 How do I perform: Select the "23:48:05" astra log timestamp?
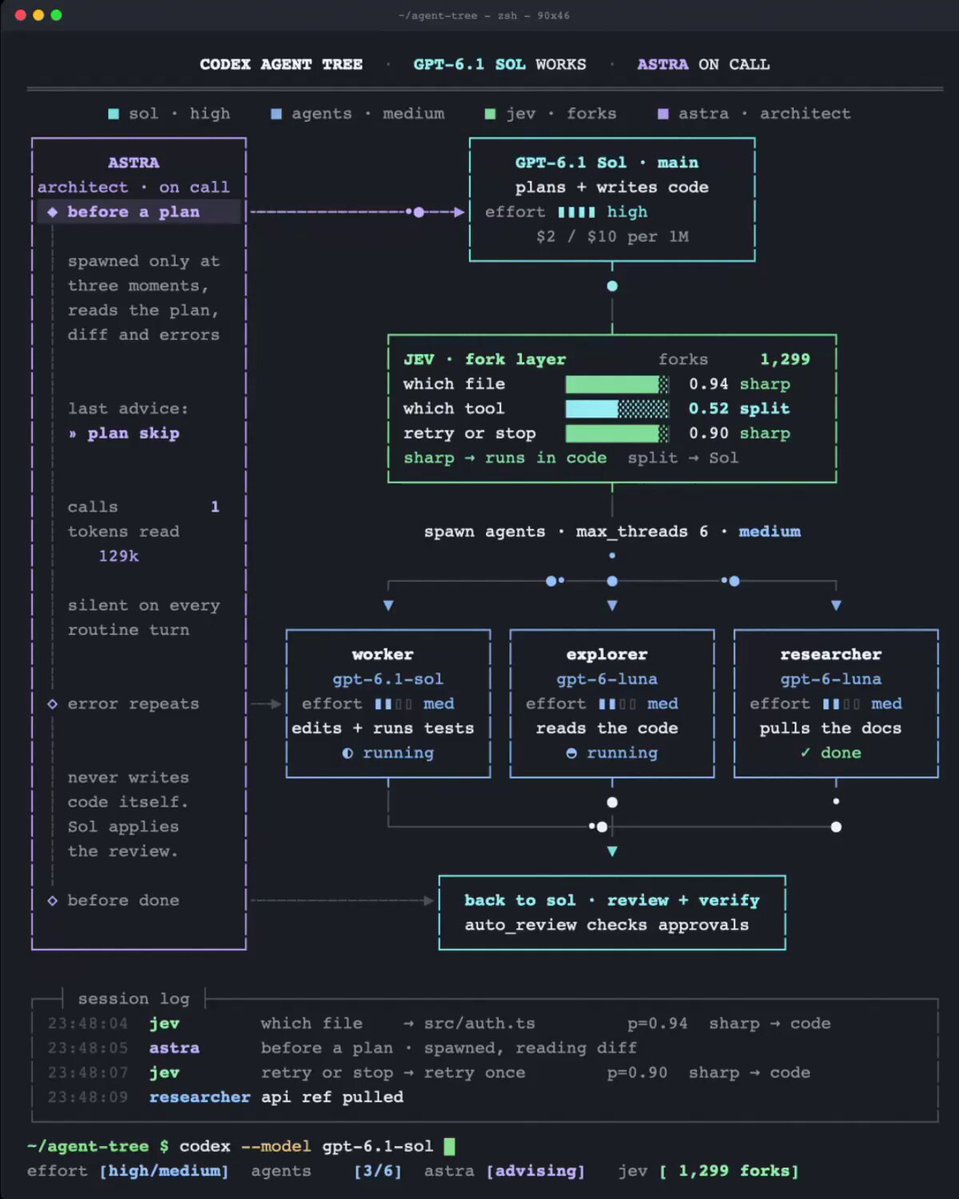coord(88,1048)
